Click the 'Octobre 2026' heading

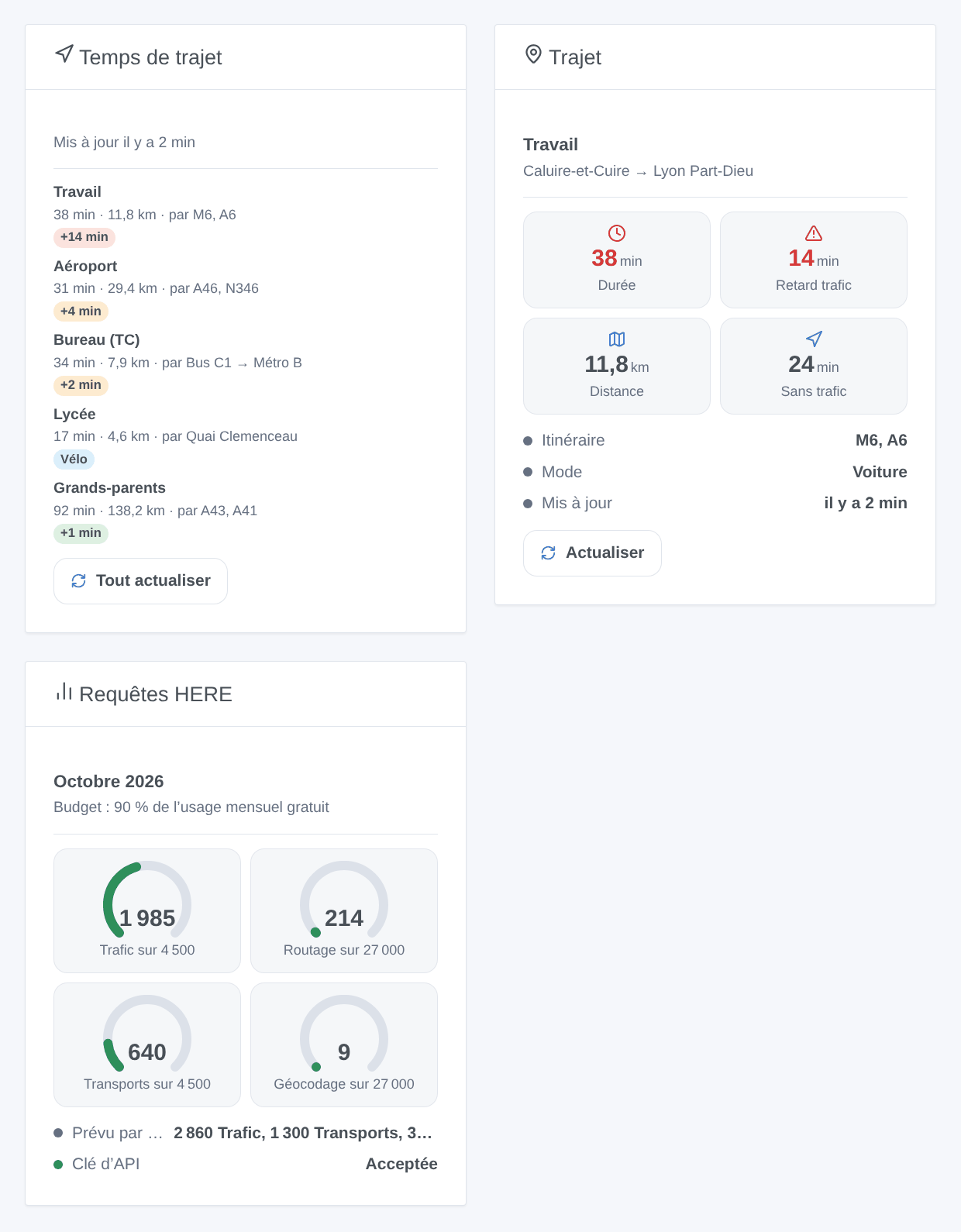click(108, 781)
